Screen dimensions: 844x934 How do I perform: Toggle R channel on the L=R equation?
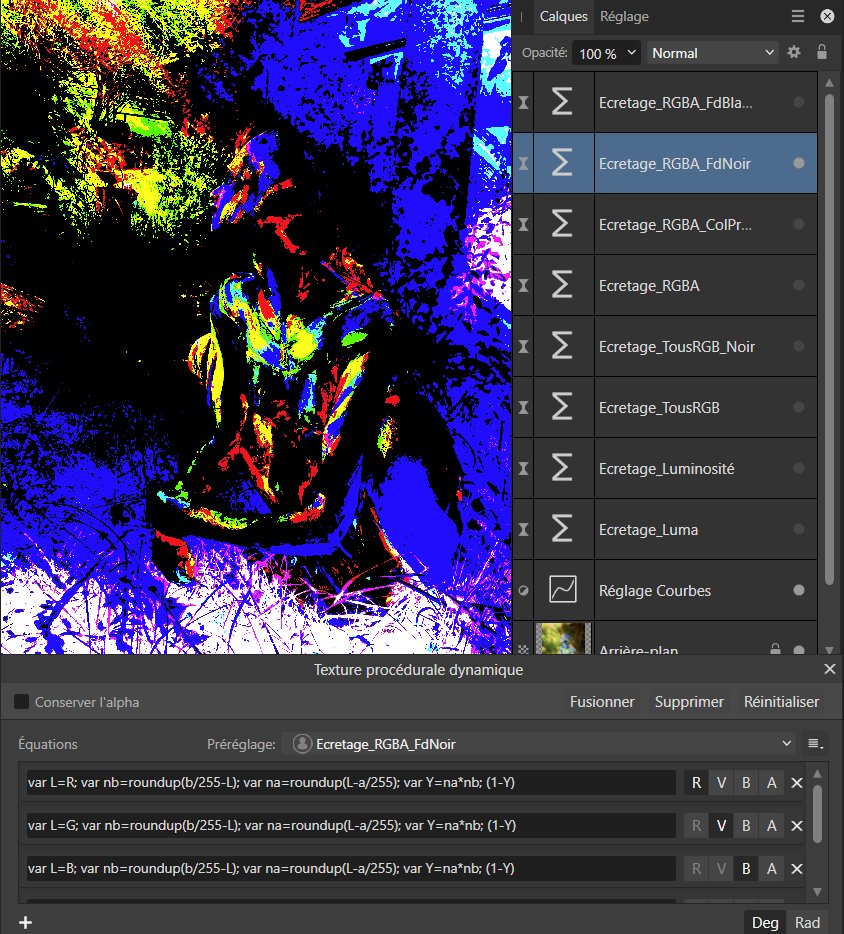coord(696,783)
